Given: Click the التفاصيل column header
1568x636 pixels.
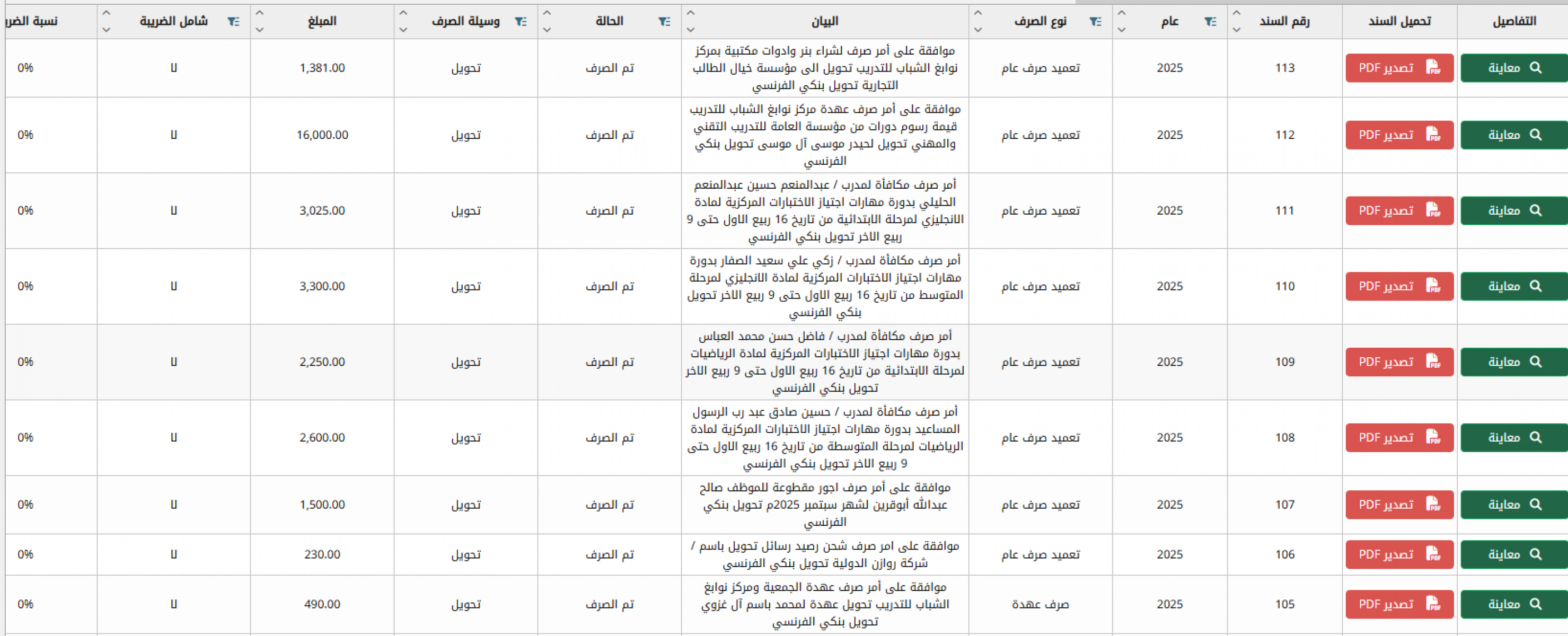Looking at the screenshot, I should pos(1514,21).
